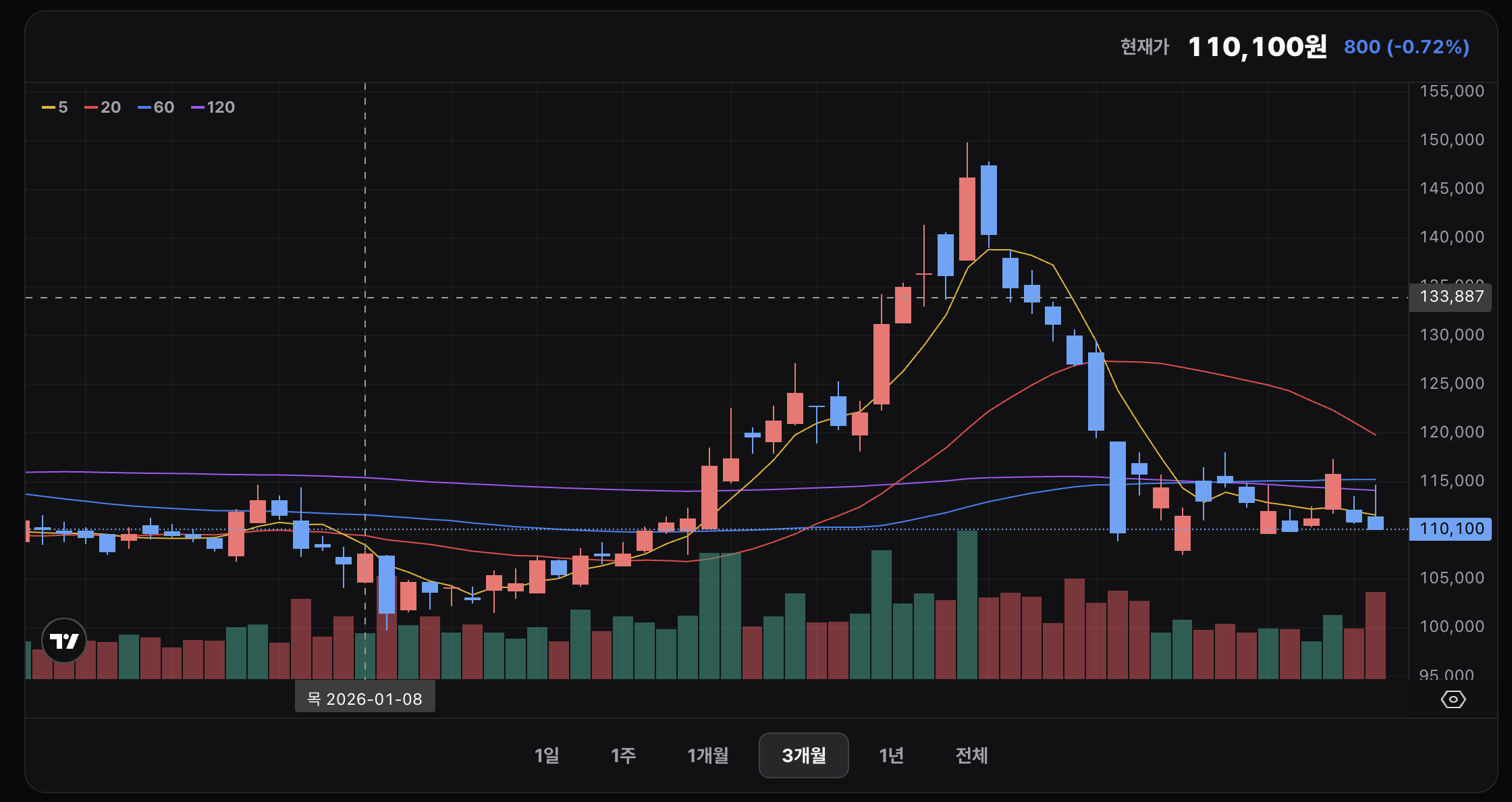This screenshot has height=802, width=1512.
Task: Click the TradingView logo icon
Action: coord(64,641)
